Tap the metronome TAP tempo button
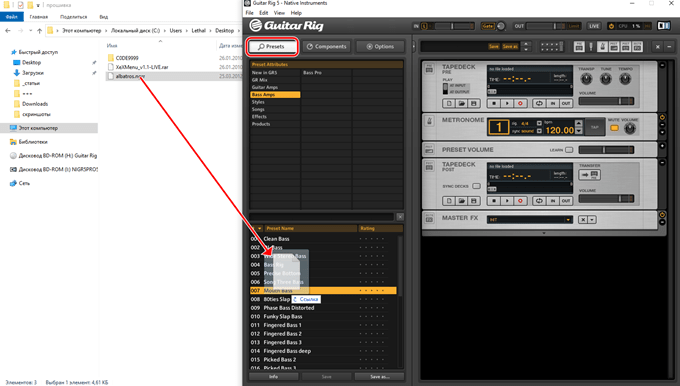 click(595, 127)
